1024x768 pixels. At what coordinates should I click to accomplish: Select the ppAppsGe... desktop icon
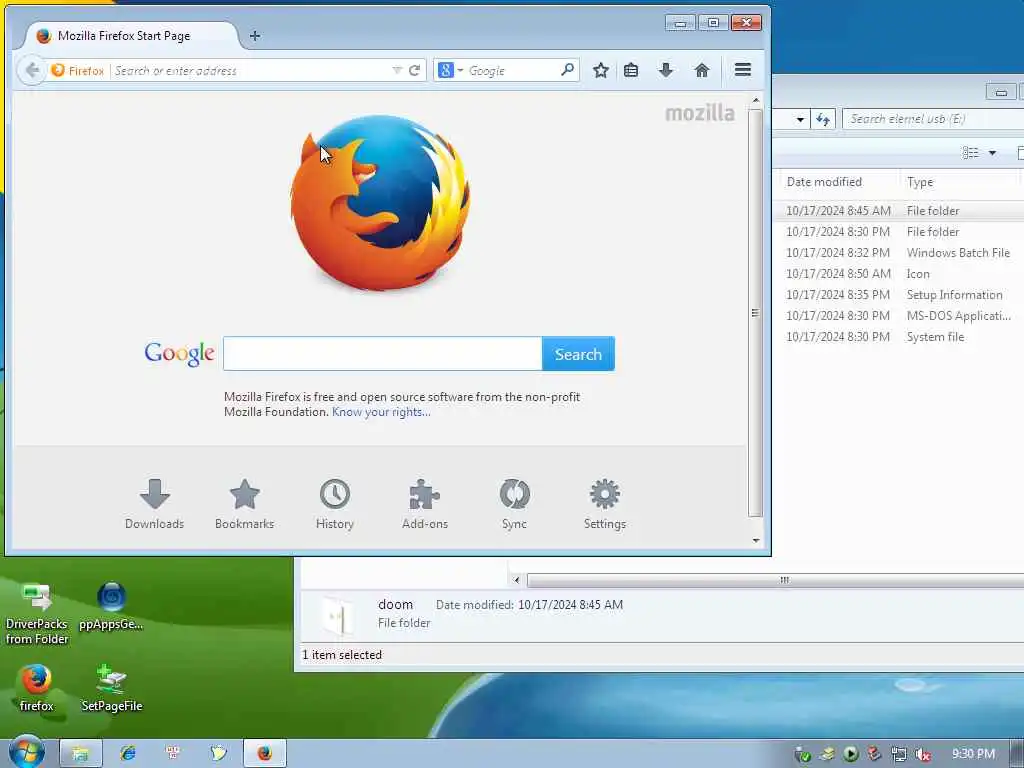tap(111, 606)
